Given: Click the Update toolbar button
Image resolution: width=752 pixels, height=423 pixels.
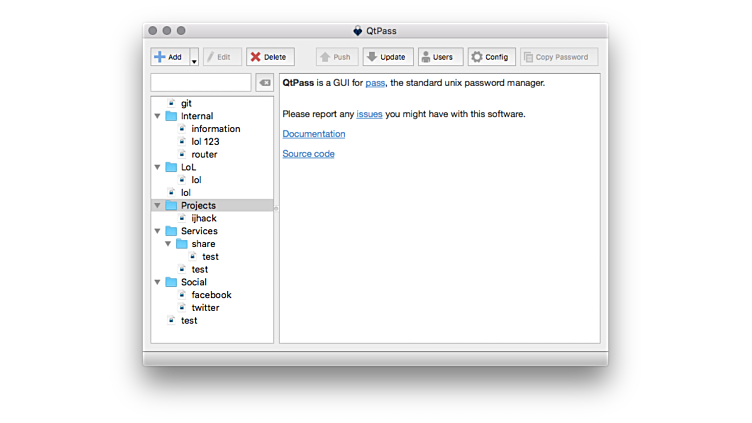Looking at the screenshot, I should [387, 57].
